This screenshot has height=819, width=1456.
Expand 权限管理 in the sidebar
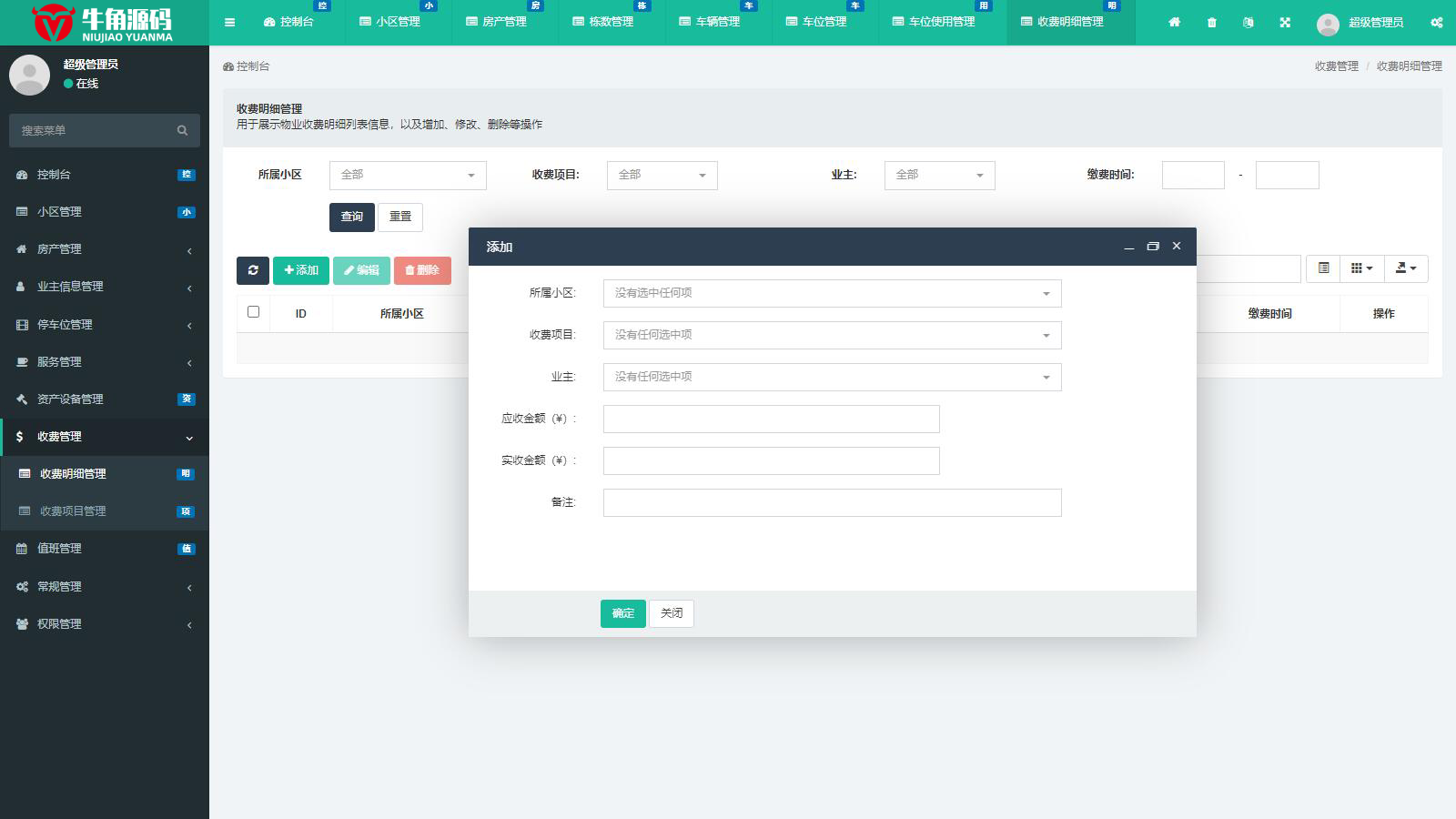point(105,624)
